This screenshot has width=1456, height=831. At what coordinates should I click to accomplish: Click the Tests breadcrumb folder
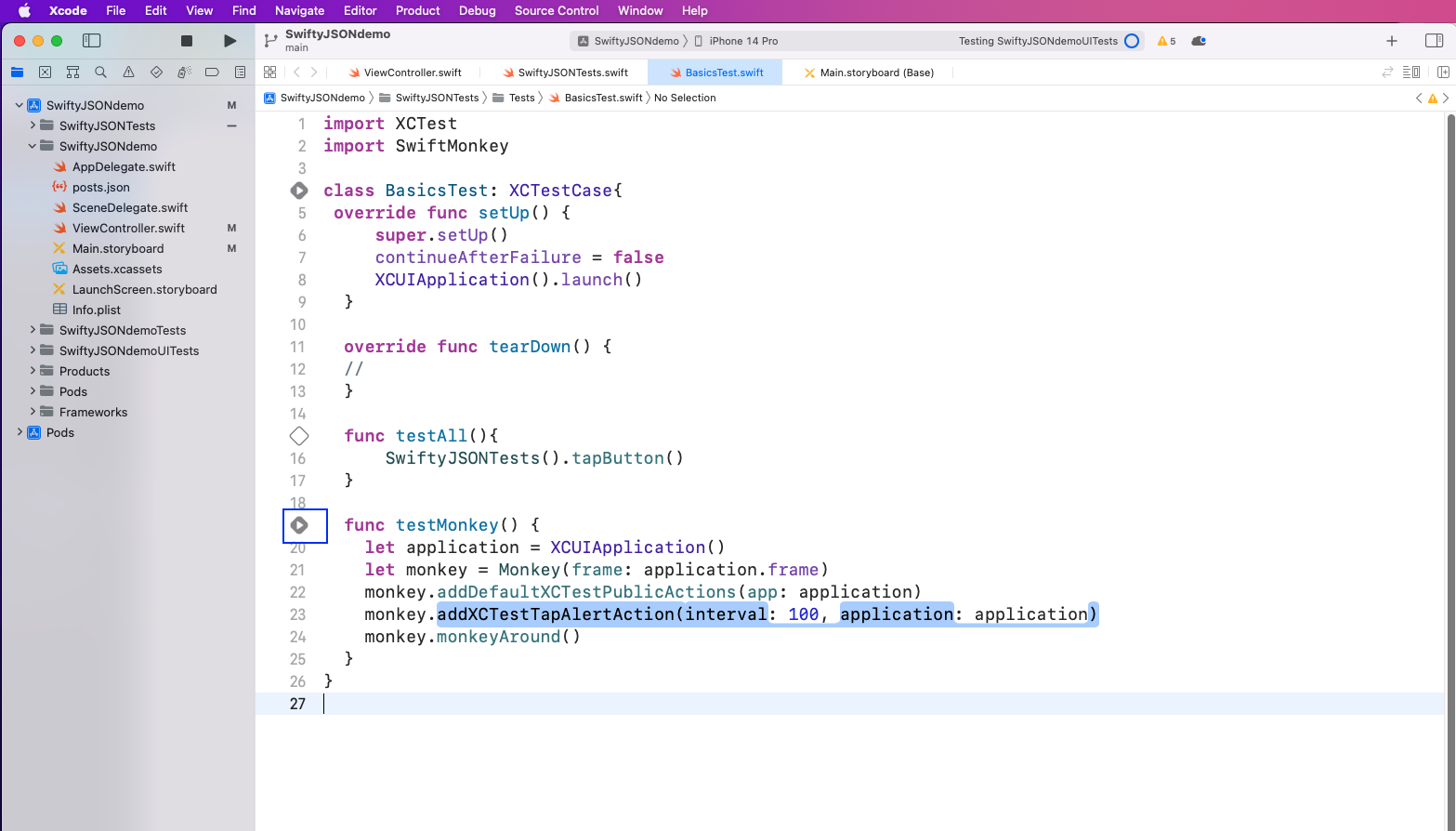[x=514, y=98]
